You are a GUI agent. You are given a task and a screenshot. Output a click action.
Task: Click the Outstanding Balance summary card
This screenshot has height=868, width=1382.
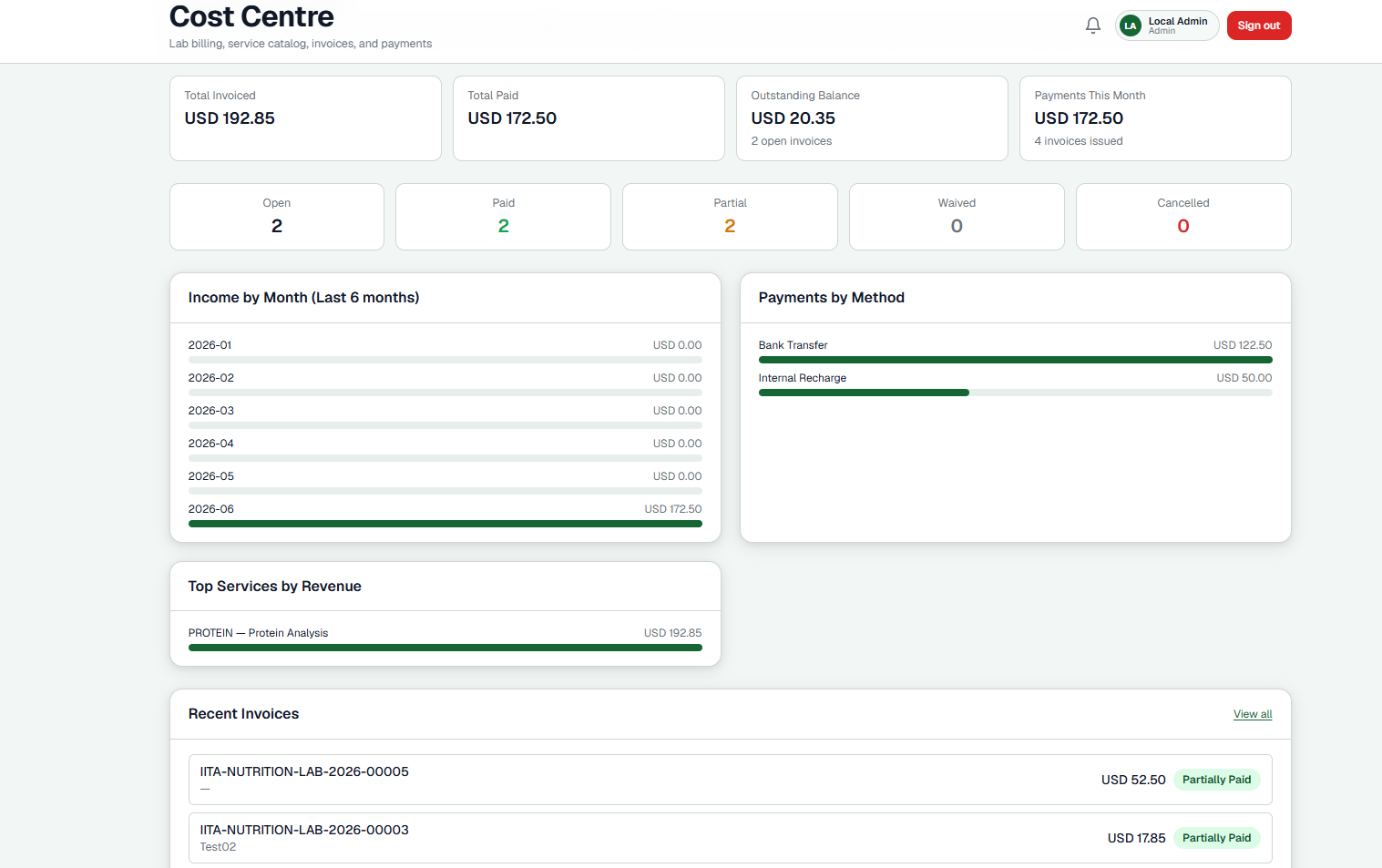872,118
